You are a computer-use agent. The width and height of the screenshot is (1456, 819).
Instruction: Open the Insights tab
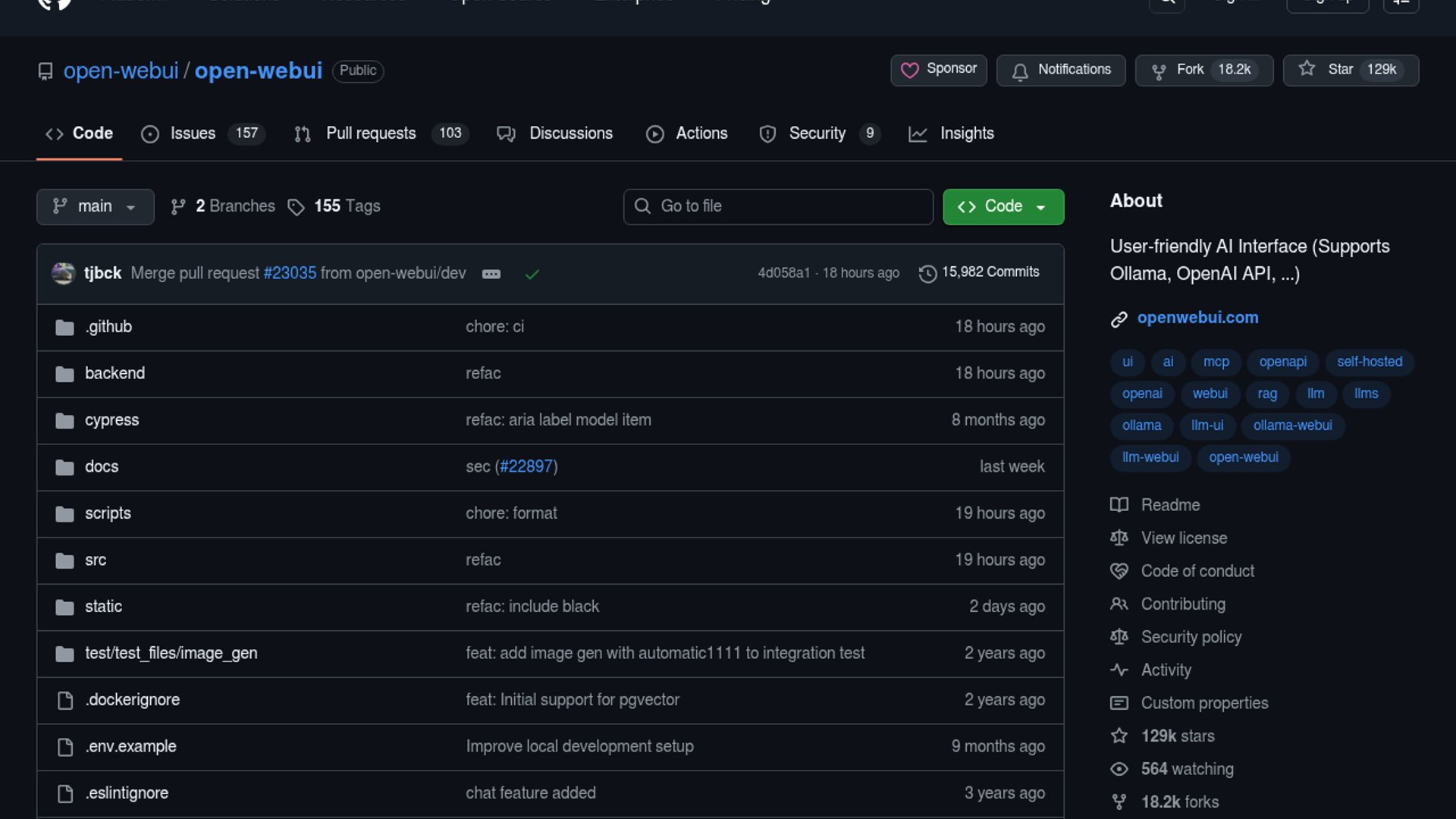point(966,133)
